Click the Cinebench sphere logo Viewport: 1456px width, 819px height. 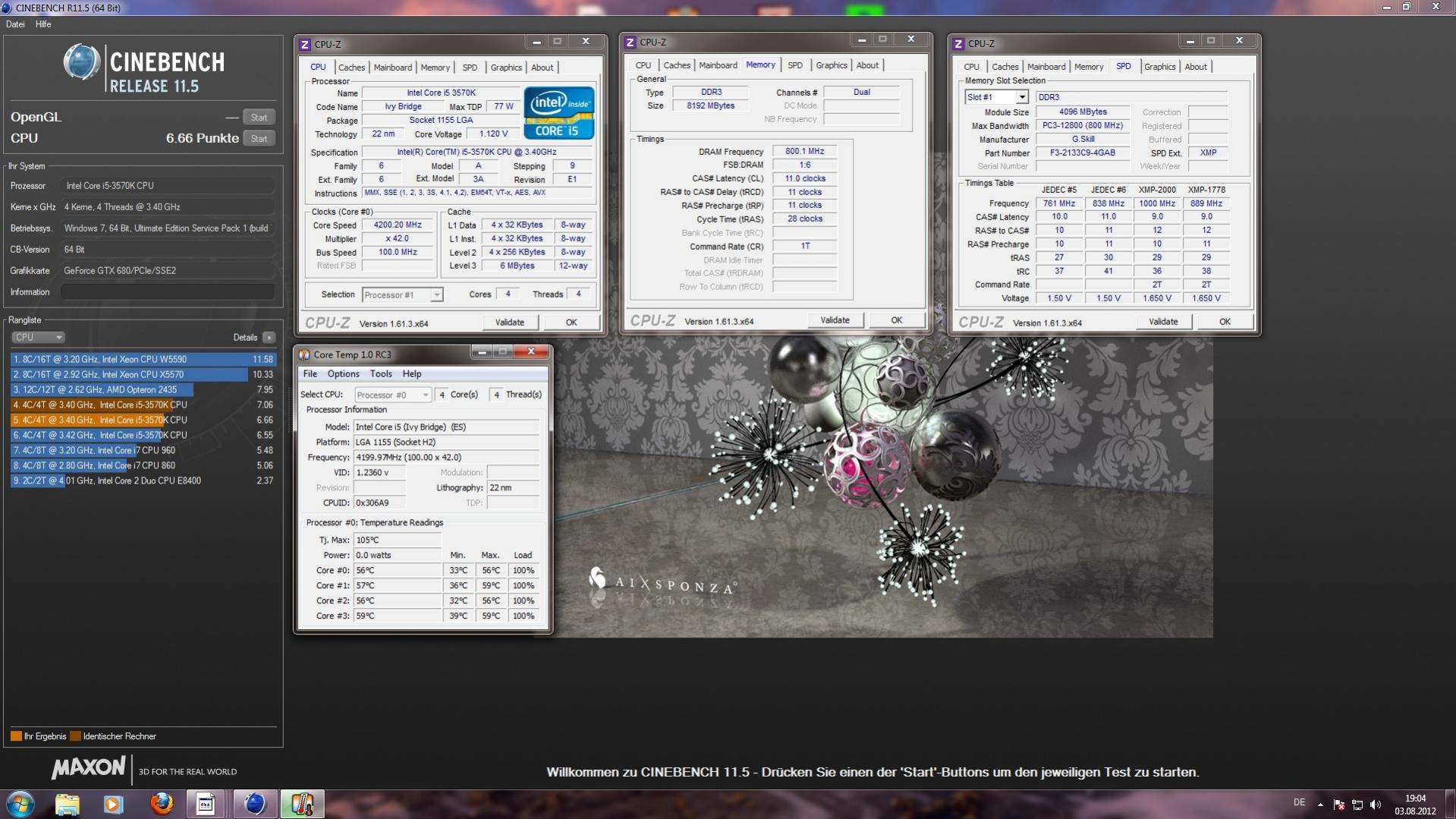[82, 62]
